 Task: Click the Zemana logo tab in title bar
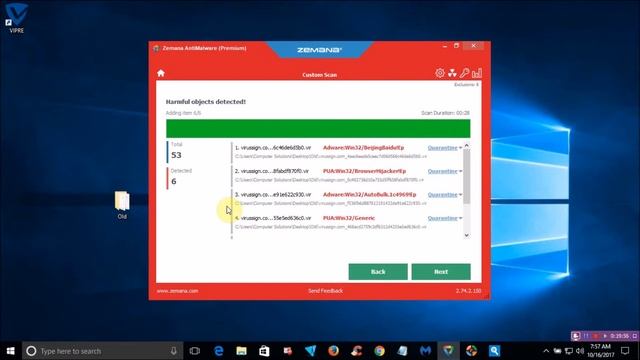pyautogui.click(x=319, y=50)
